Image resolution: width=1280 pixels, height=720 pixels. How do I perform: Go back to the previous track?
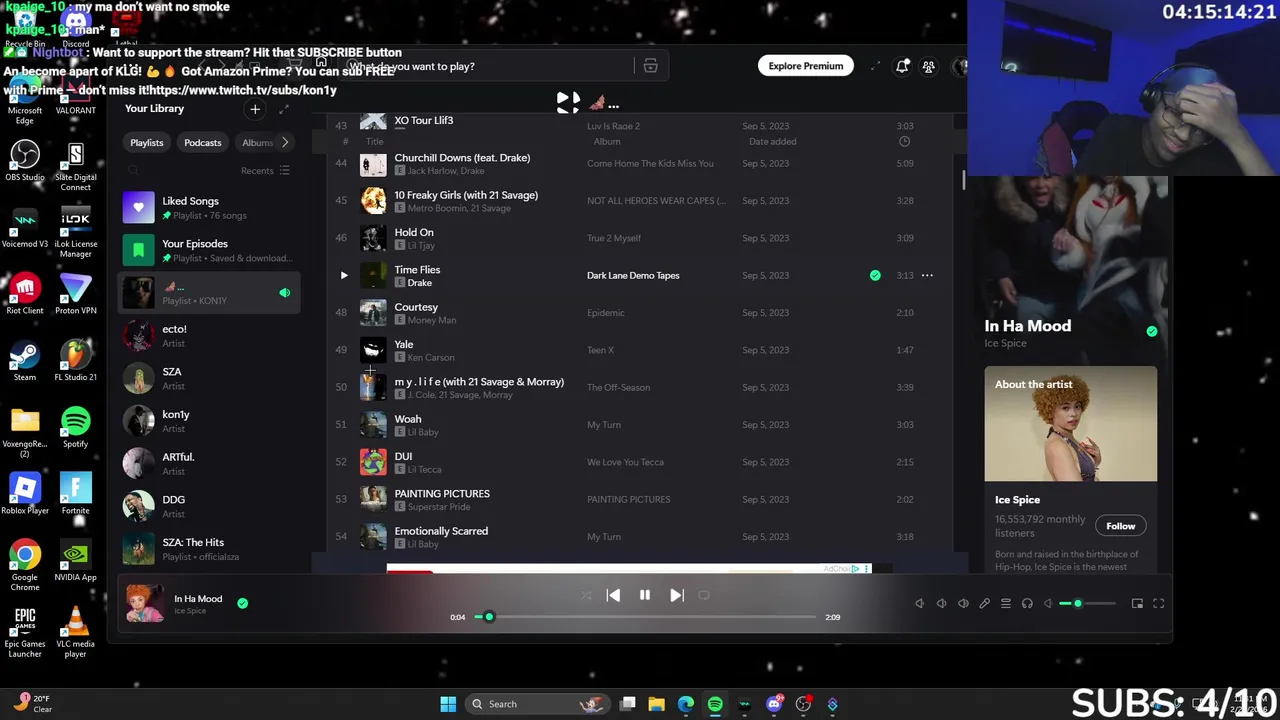pyautogui.click(x=613, y=595)
